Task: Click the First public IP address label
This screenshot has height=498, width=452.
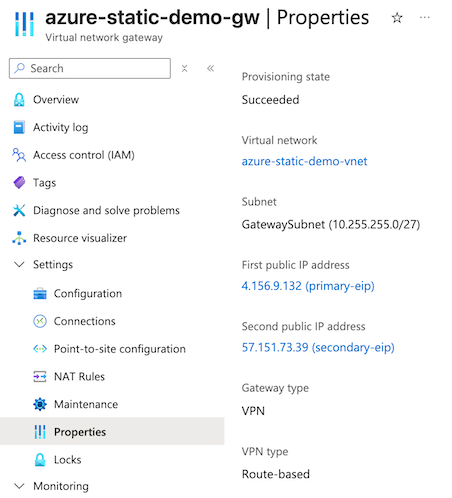Action: point(295,265)
